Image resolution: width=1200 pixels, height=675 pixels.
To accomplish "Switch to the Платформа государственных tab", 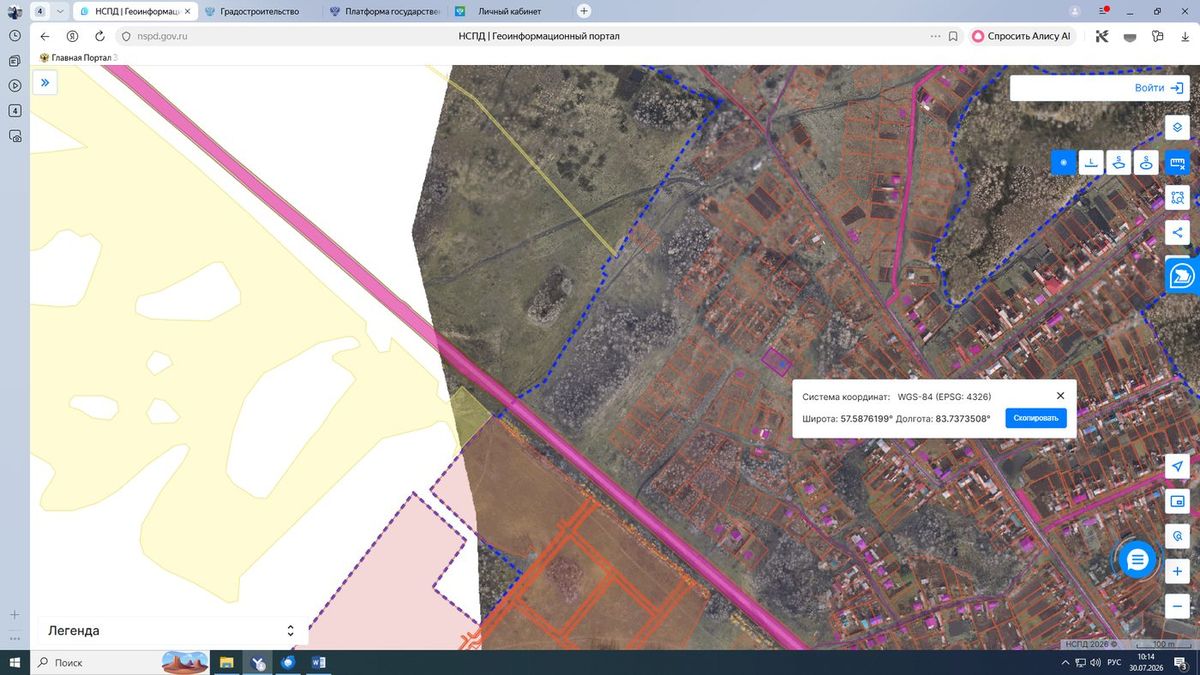I will coord(385,11).
